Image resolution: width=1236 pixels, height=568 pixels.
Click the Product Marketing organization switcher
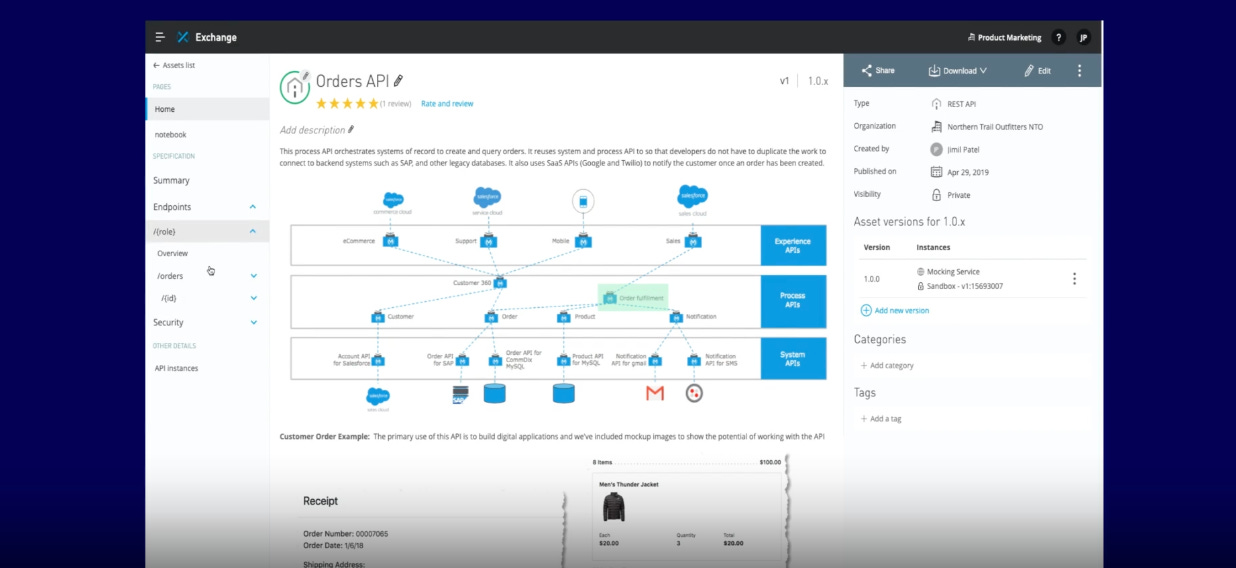[1004, 38]
